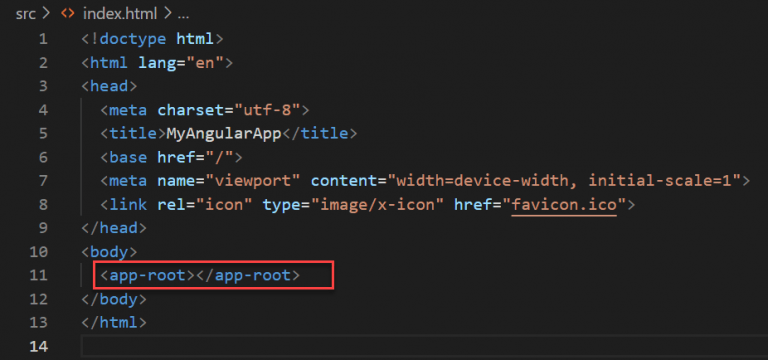This screenshot has width=768, height=360.
Task: Click the closing html tag
Action: (x=114, y=322)
